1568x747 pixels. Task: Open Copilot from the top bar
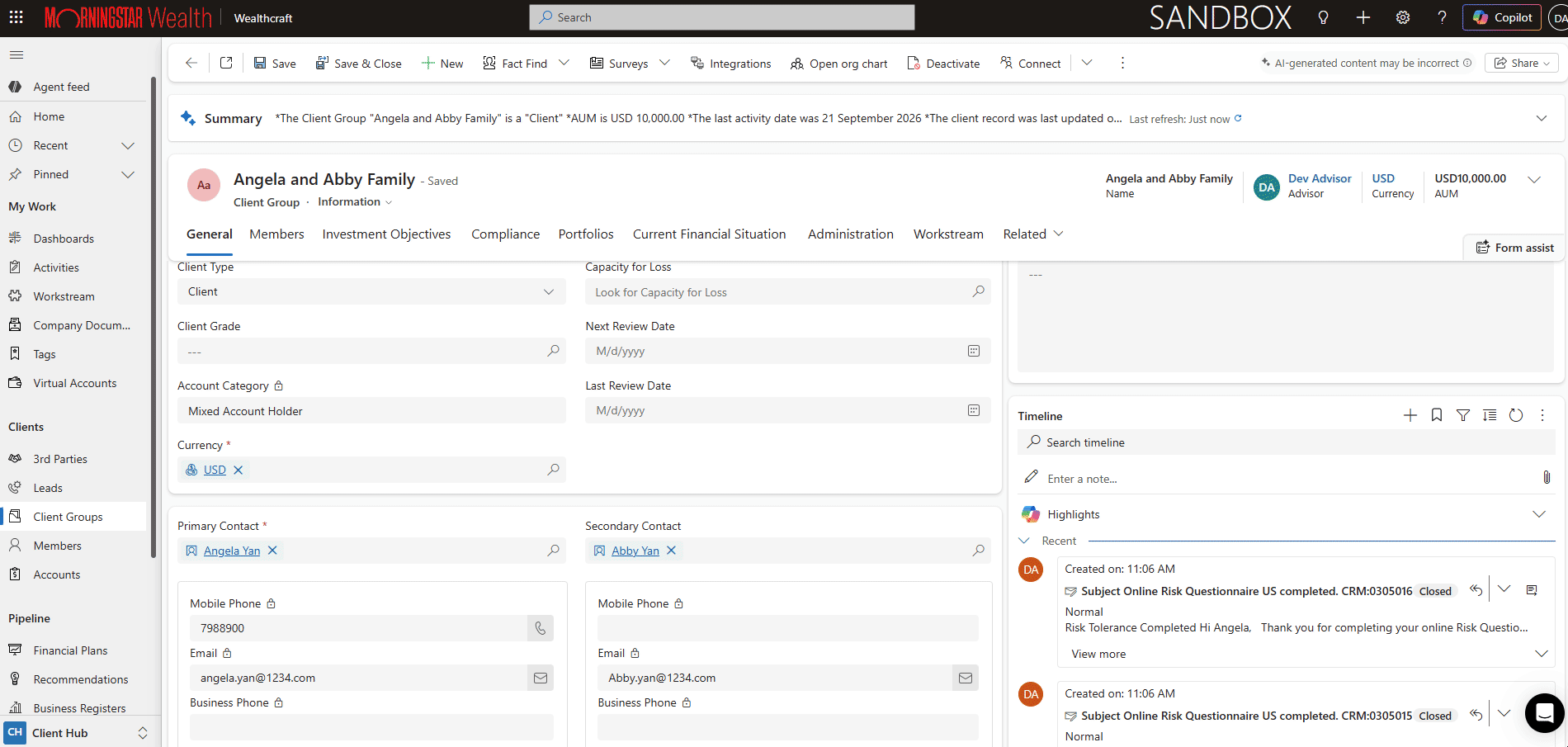click(x=1502, y=17)
